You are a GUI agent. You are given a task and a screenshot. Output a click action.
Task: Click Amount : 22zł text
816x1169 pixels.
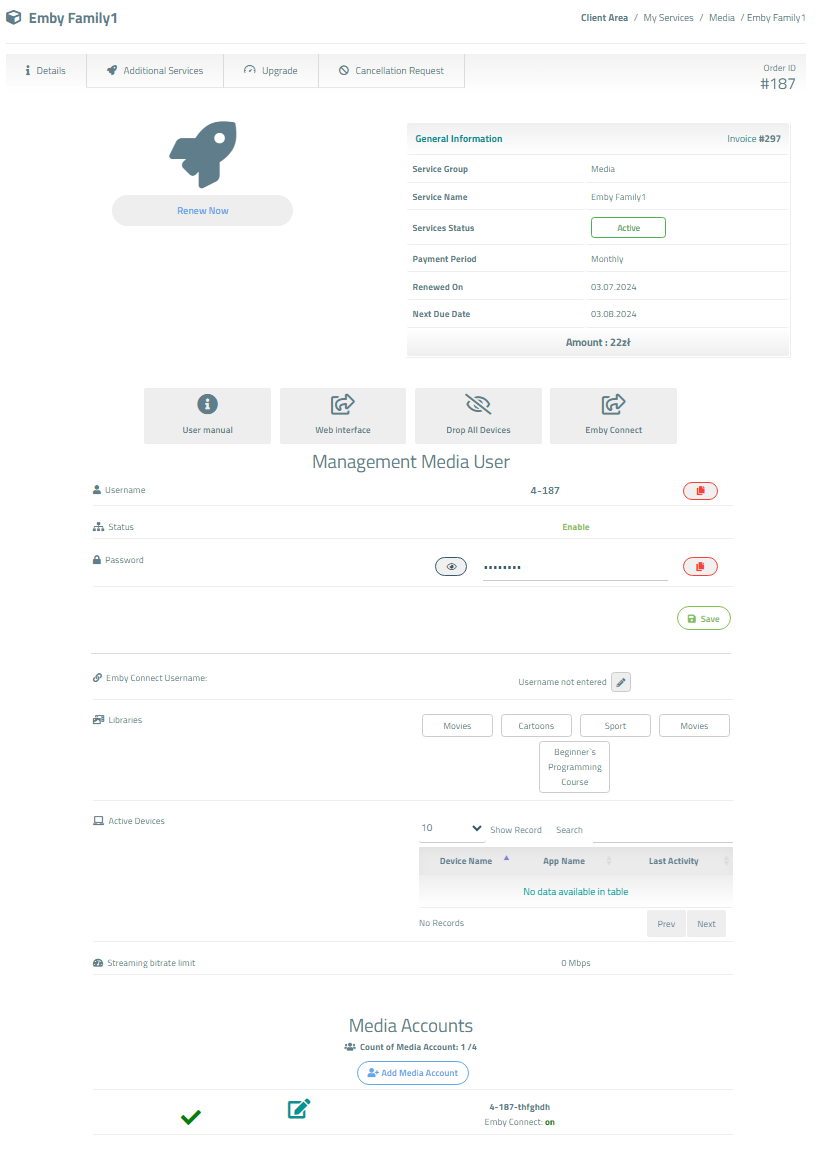[x=598, y=343]
